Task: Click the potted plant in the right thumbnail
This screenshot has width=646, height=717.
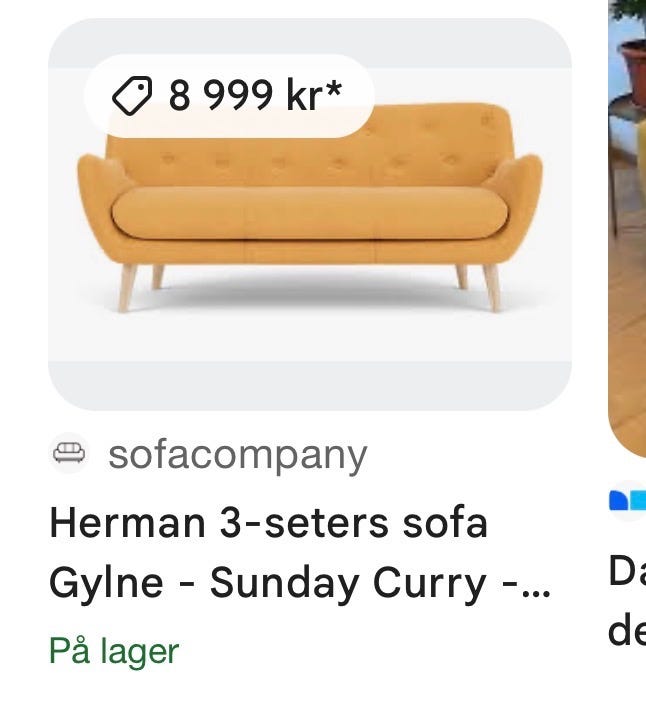Action: click(631, 48)
